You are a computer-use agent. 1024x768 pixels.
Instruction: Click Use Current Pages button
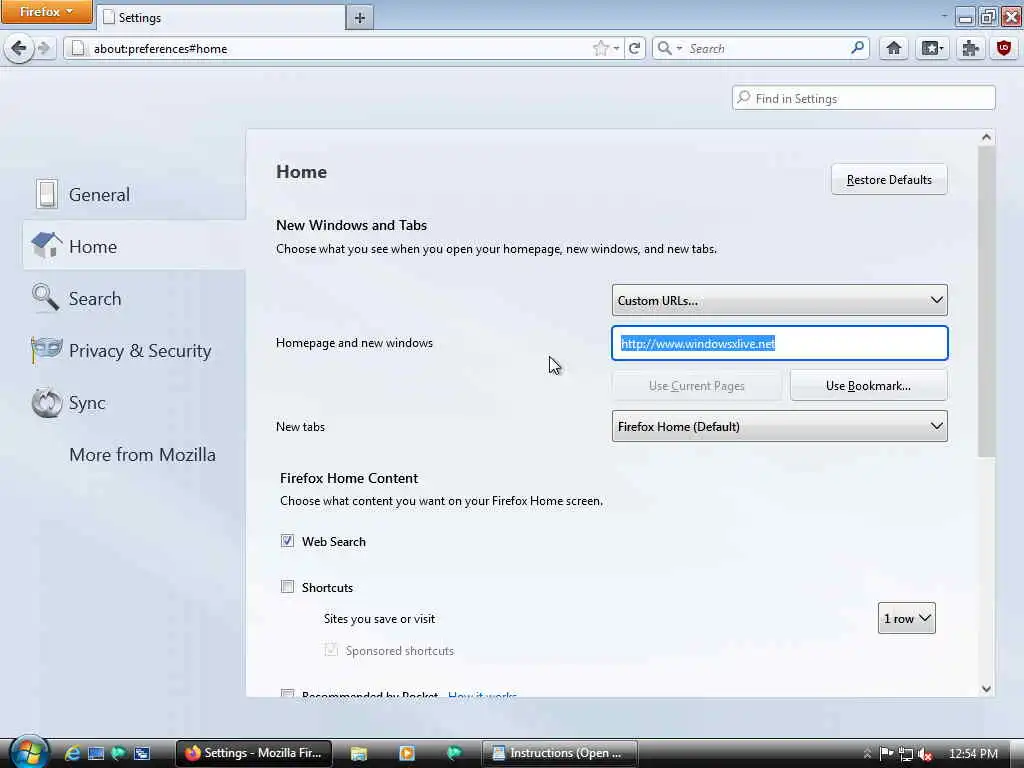pos(696,385)
